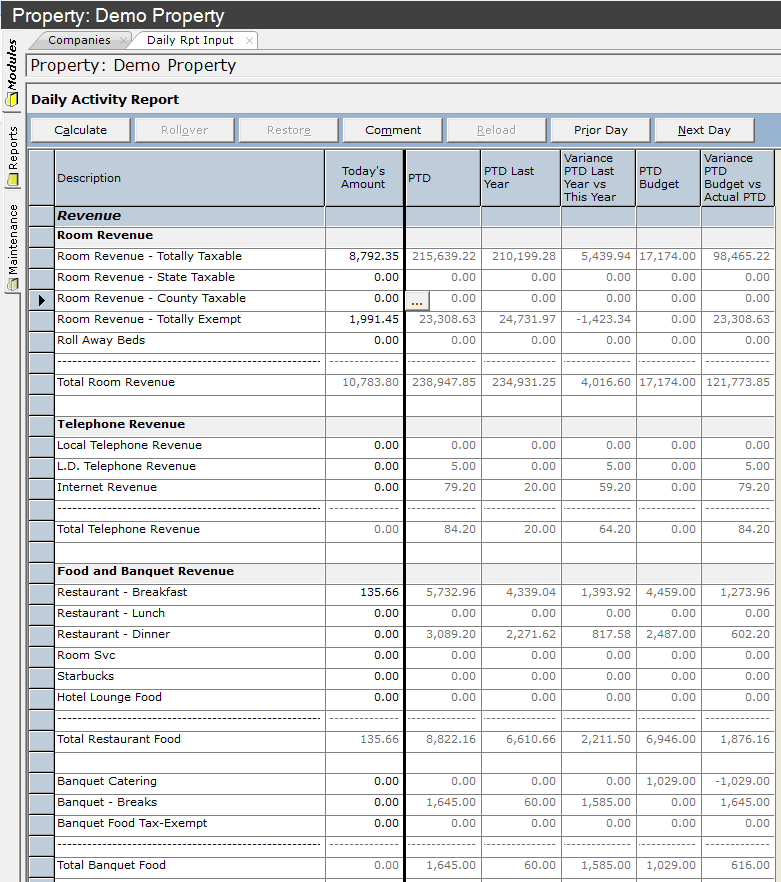
Task: Click the PTD Last Year column header
Action: [520, 178]
